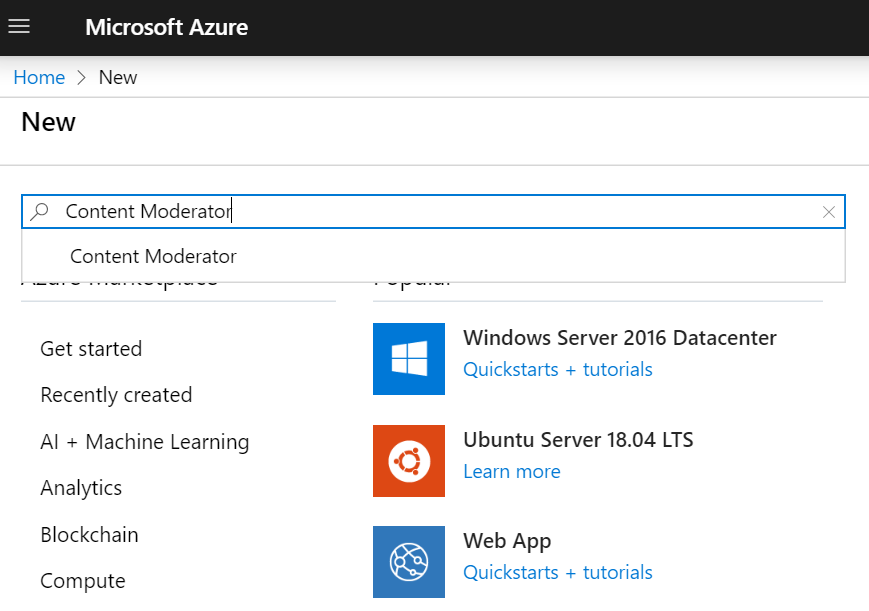Click the search magnifier icon
Image resolution: width=869 pixels, height=611 pixels.
pyautogui.click(x=39, y=211)
